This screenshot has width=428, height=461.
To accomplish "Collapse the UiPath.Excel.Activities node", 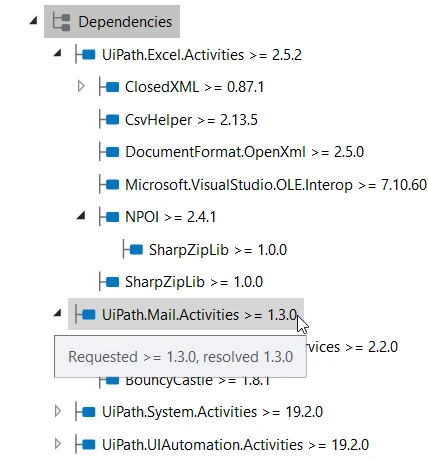I will pyautogui.click(x=57, y=53).
